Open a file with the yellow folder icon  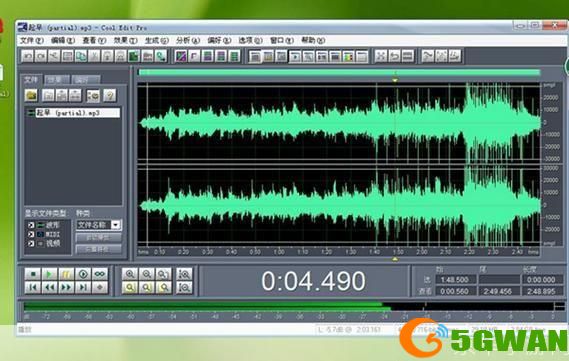pos(32,95)
